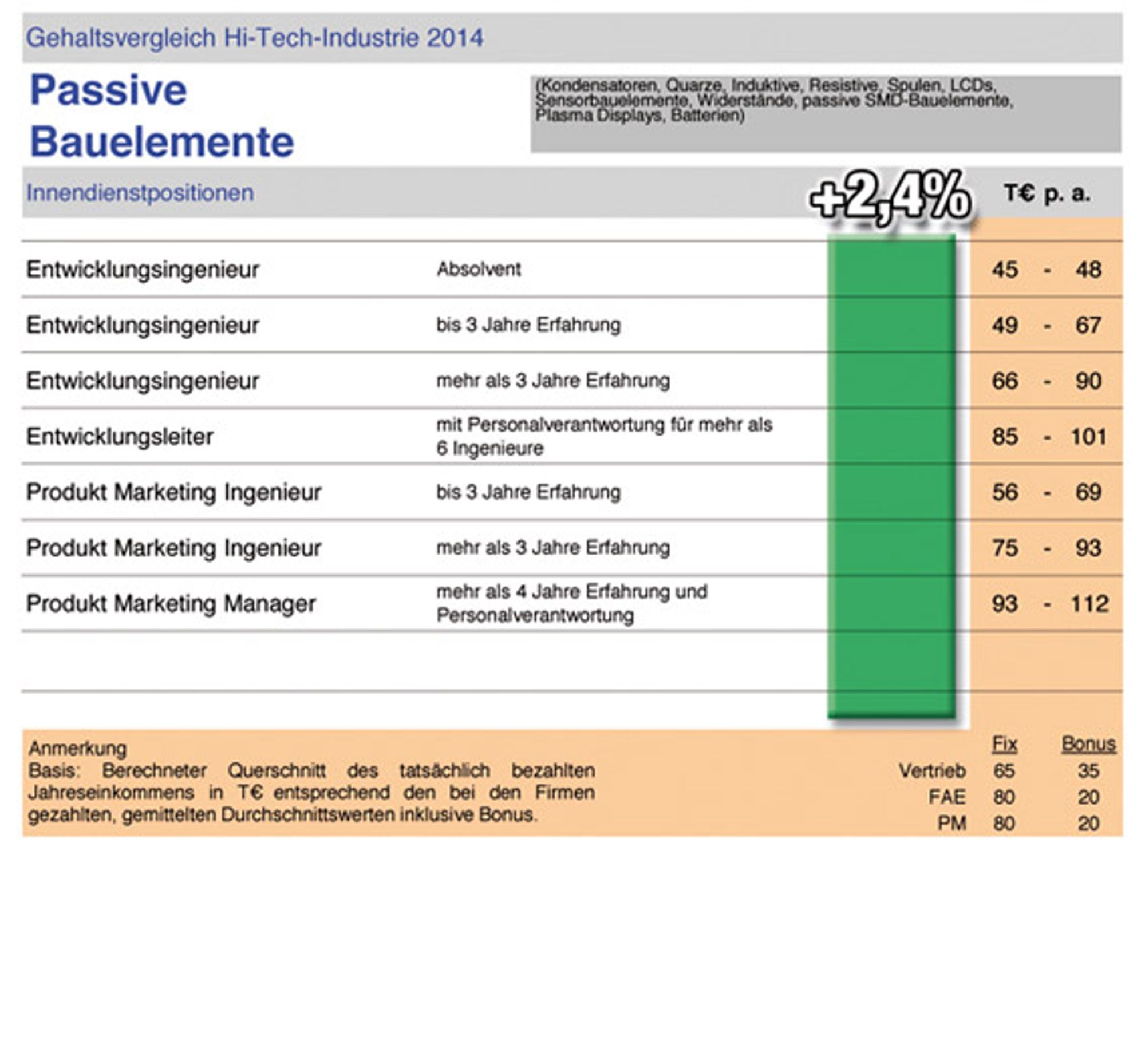This screenshot has height=1064, width=1145.
Task: Click the underlined 'Fix' column header
Action: [x=1005, y=745]
